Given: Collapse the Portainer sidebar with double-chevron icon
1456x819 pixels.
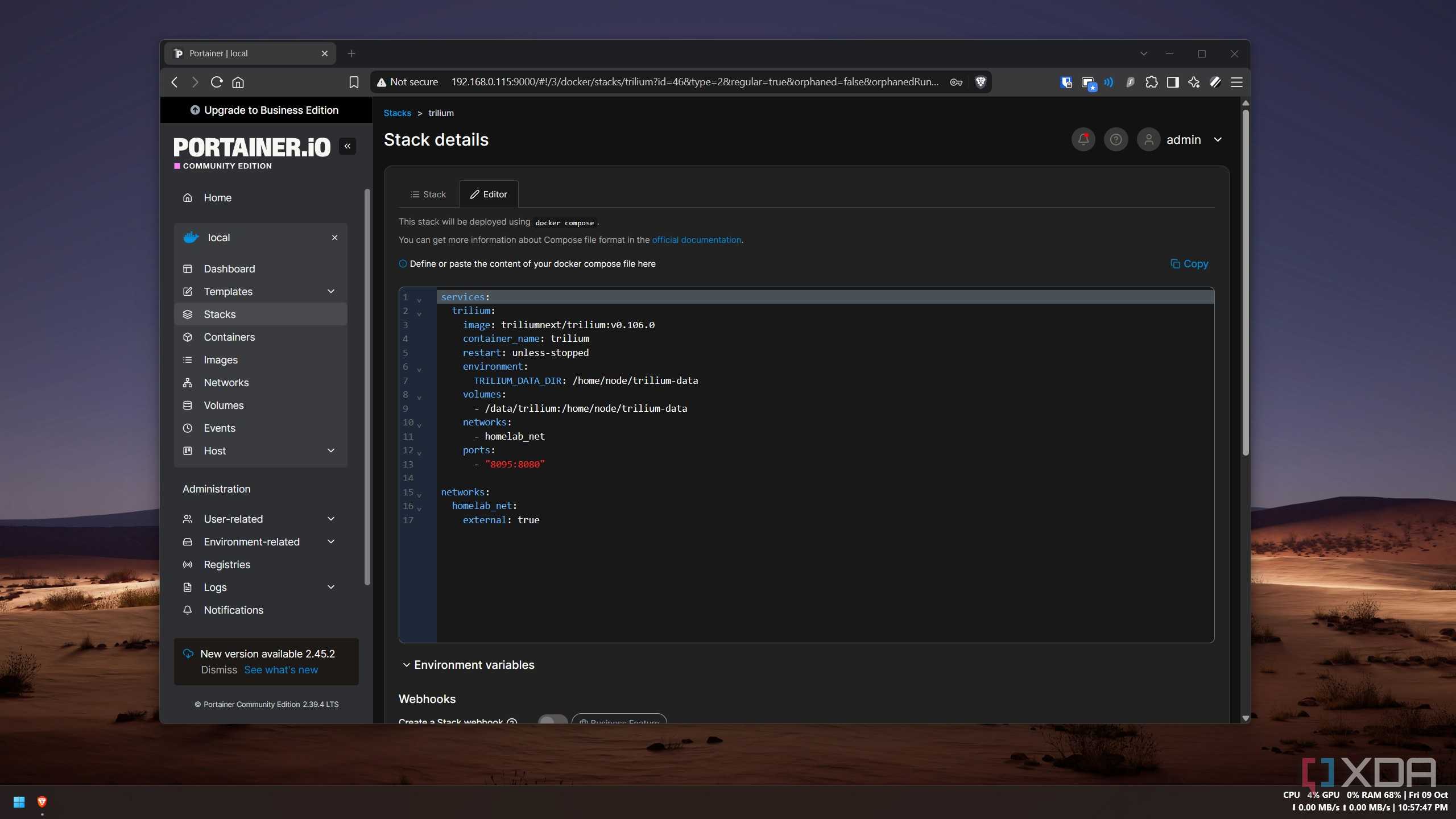Looking at the screenshot, I should click(x=348, y=146).
